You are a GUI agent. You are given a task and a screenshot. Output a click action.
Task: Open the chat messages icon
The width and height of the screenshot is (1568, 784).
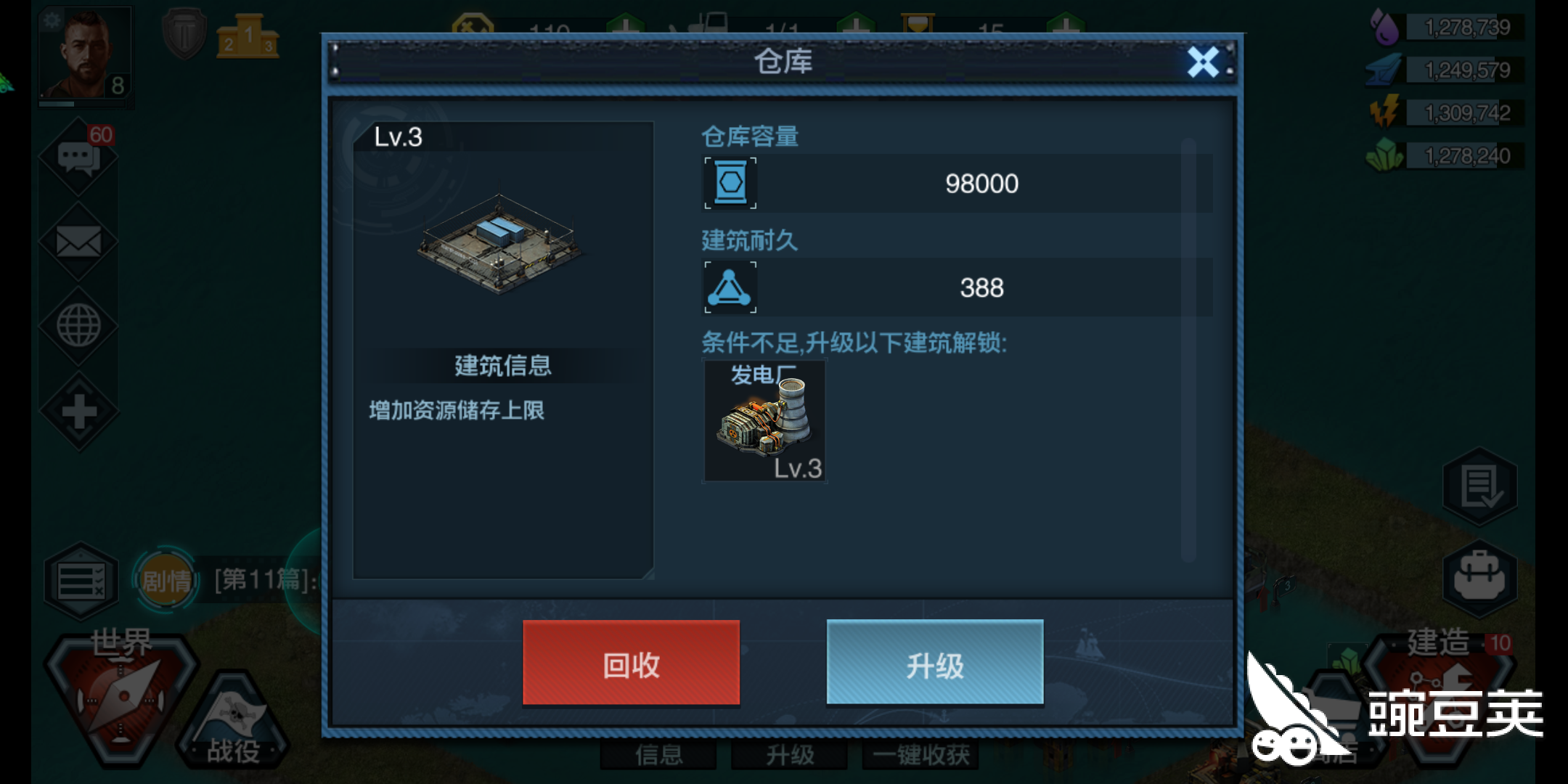78,158
